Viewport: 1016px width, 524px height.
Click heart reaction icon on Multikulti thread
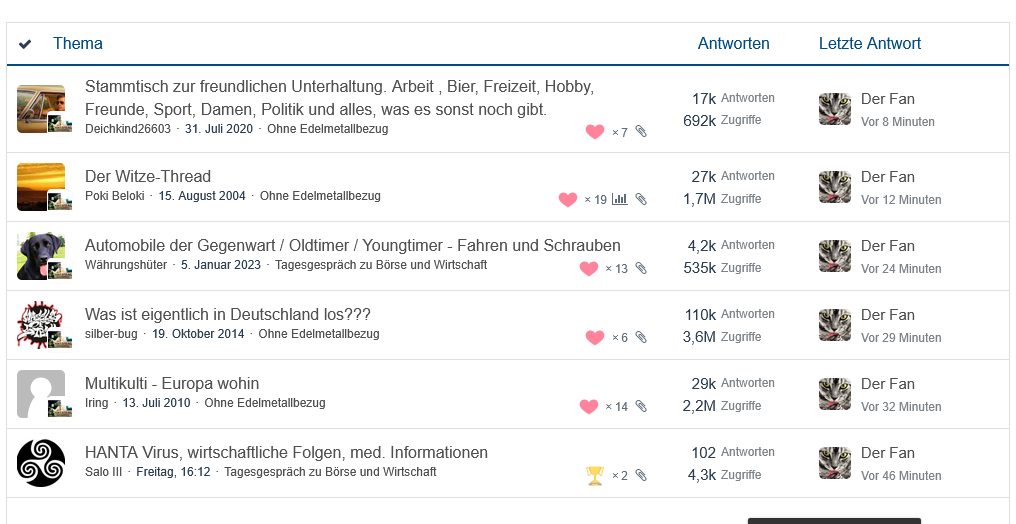tap(588, 407)
